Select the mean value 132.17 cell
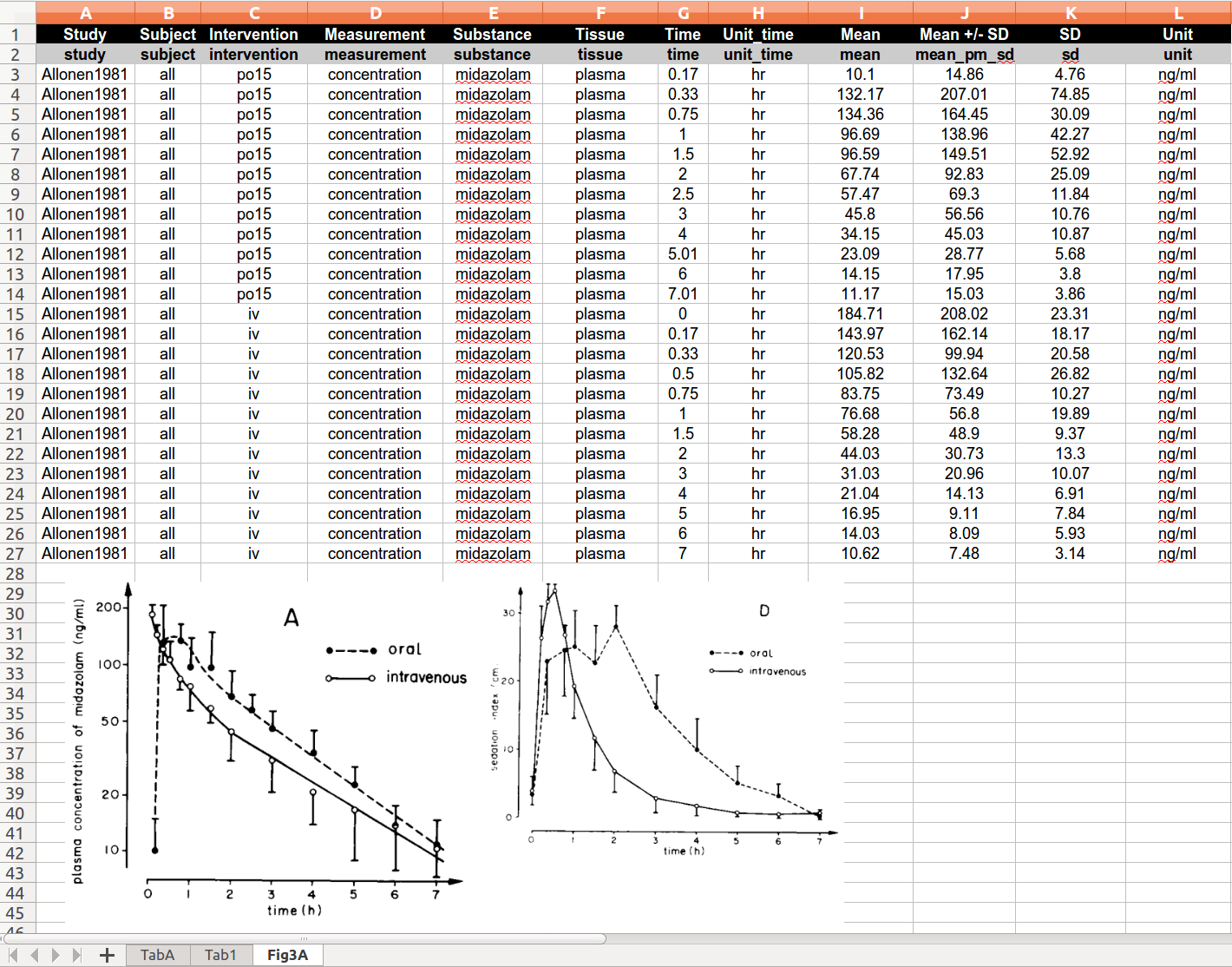This screenshot has width=1232, height=967. point(861,95)
